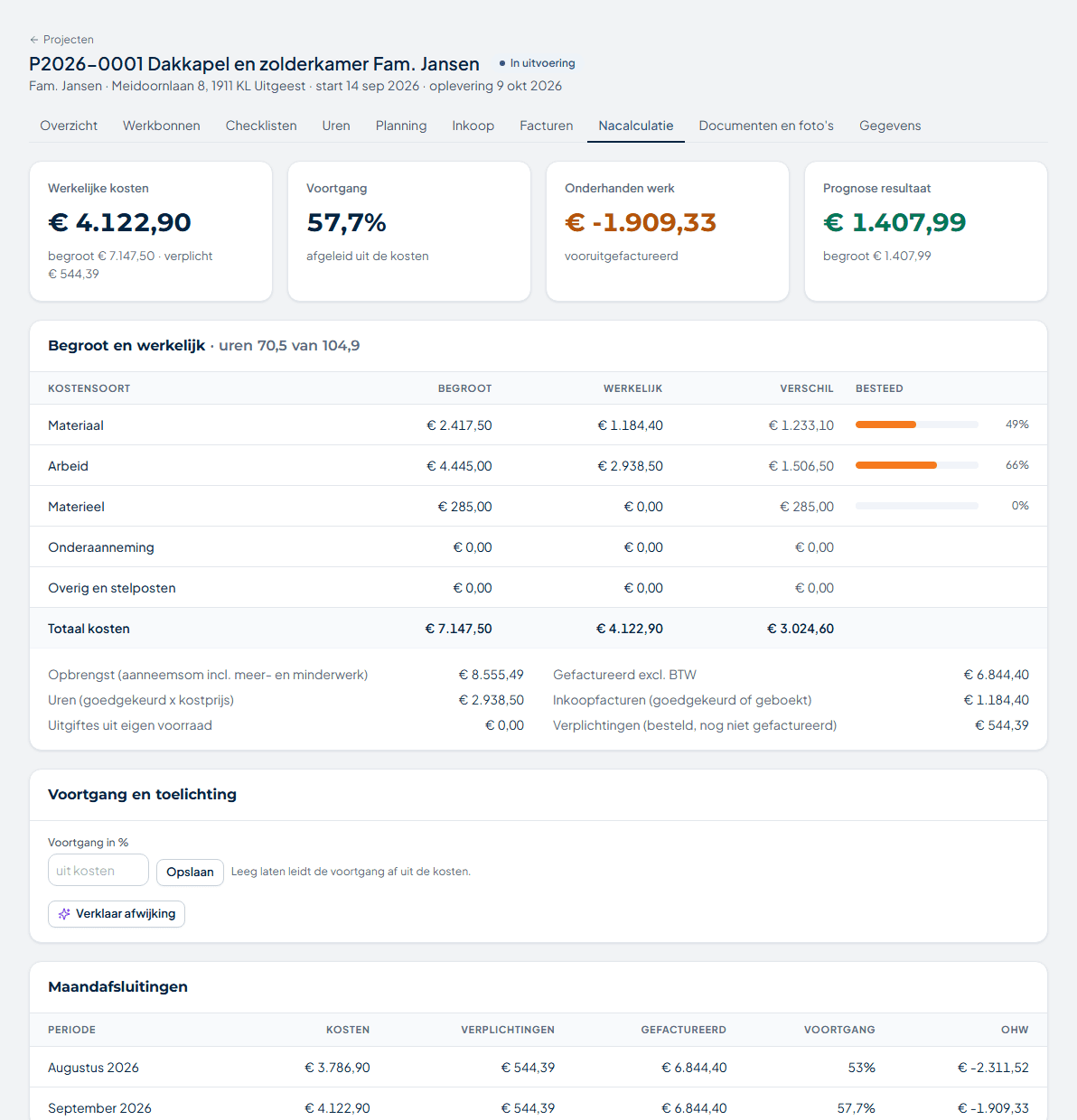1077x1120 pixels.
Task: Switch to the Inkoop tab
Action: coord(473,126)
